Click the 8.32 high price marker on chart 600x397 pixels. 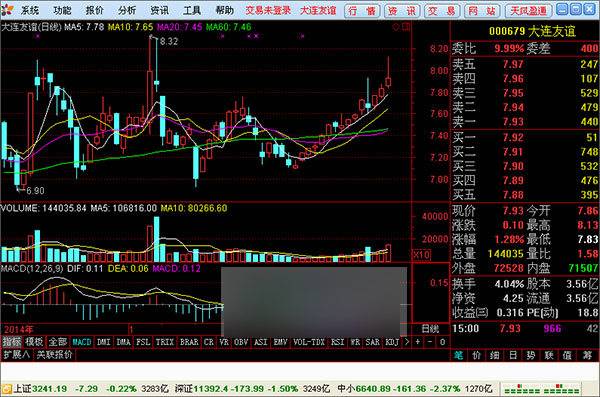[169, 41]
